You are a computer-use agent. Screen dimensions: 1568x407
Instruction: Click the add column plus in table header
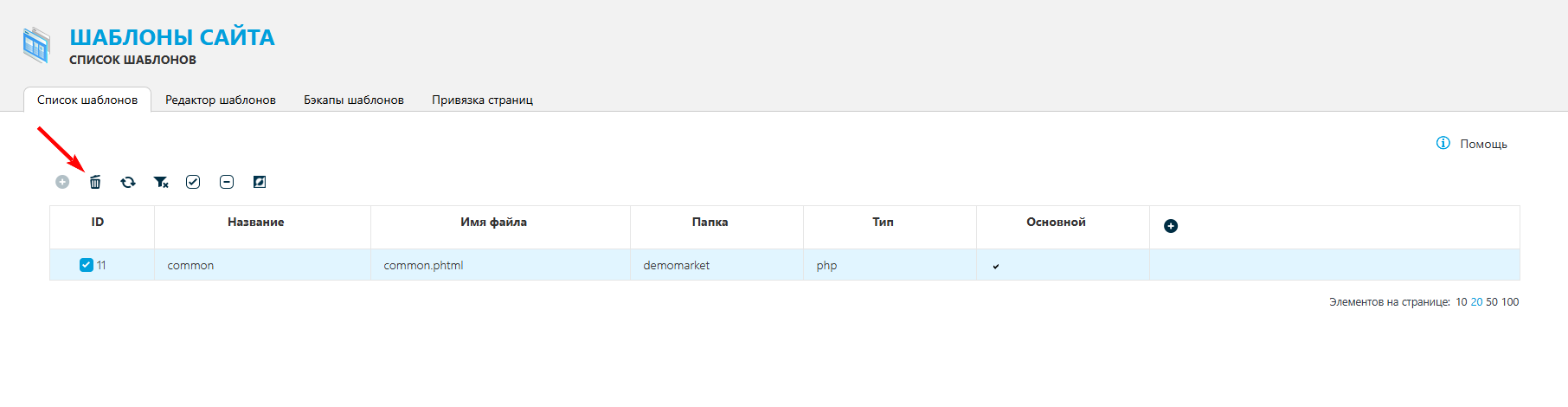[x=1171, y=226]
